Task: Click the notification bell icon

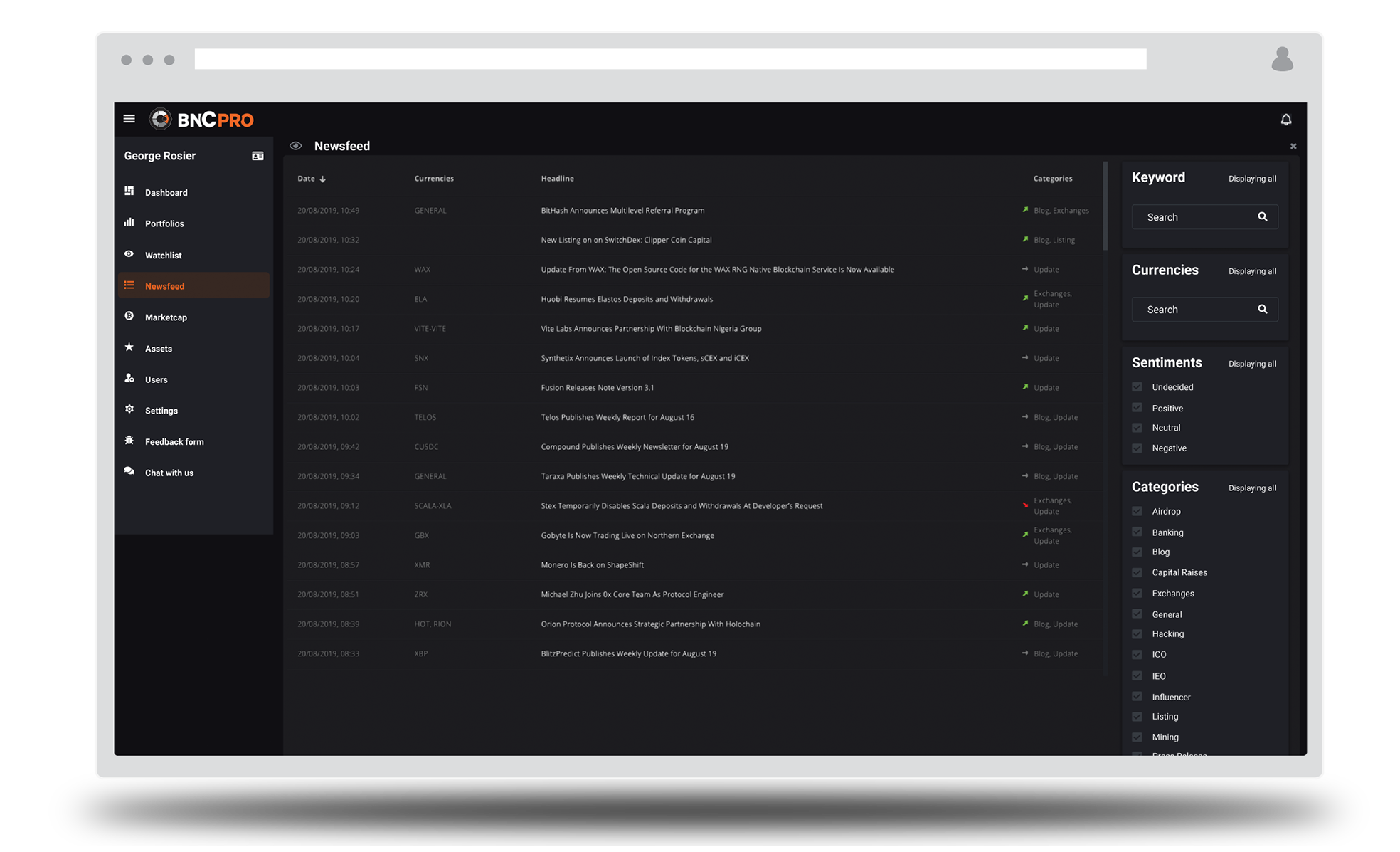Action: 1285,120
